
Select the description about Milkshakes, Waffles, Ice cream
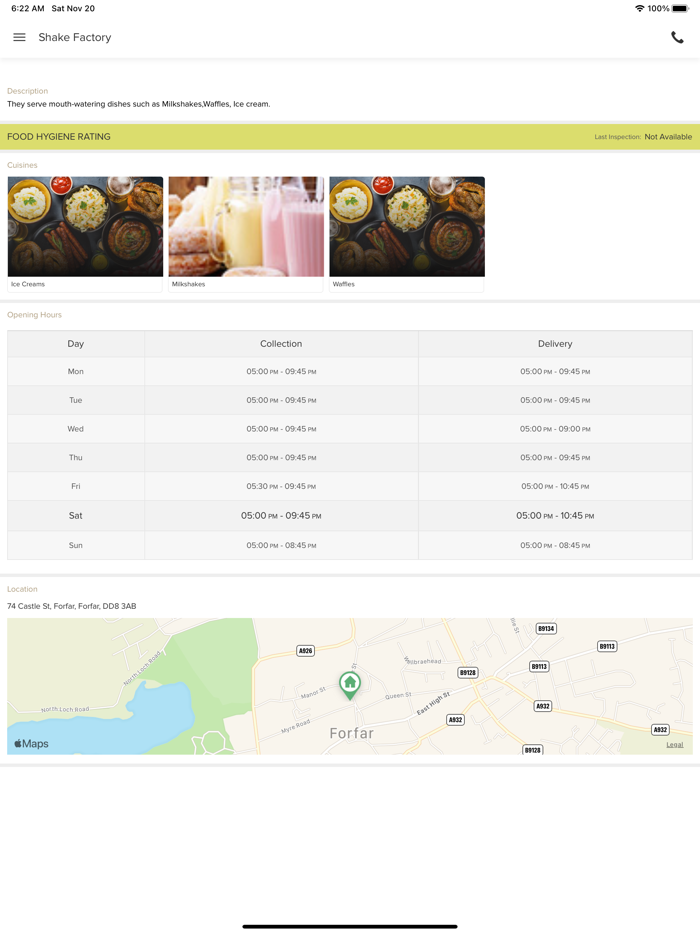(x=138, y=104)
